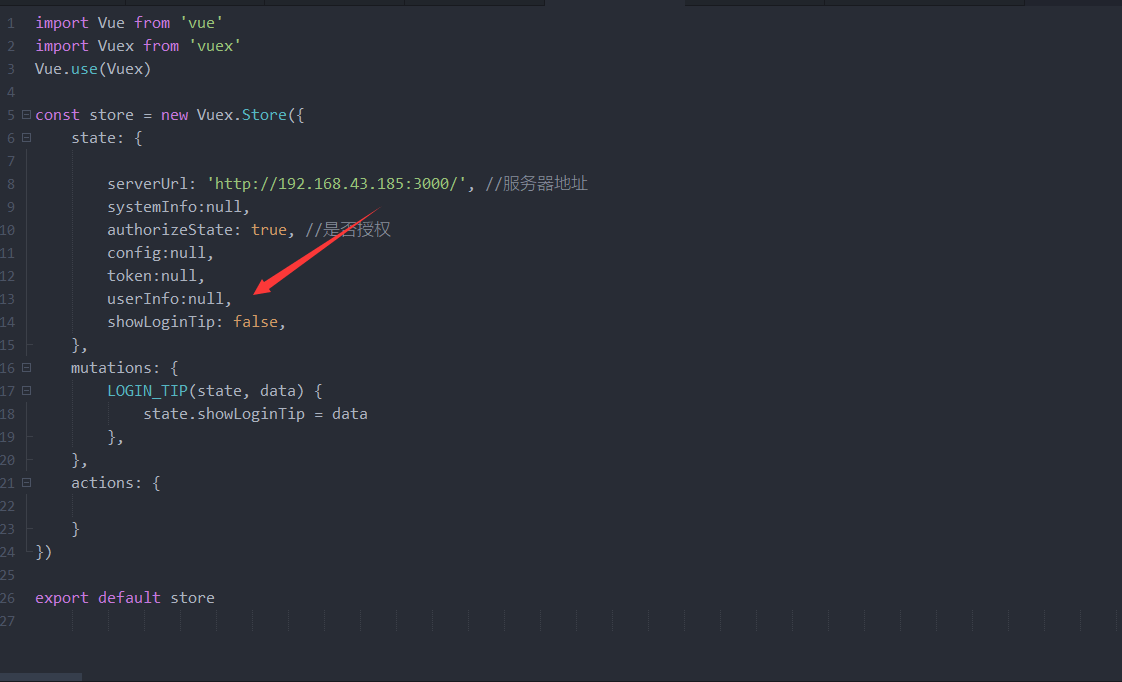The image size is (1122, 682).
Task: Click the 'Store' method in new Vuex.Store
Action: (x=264, y=115)
